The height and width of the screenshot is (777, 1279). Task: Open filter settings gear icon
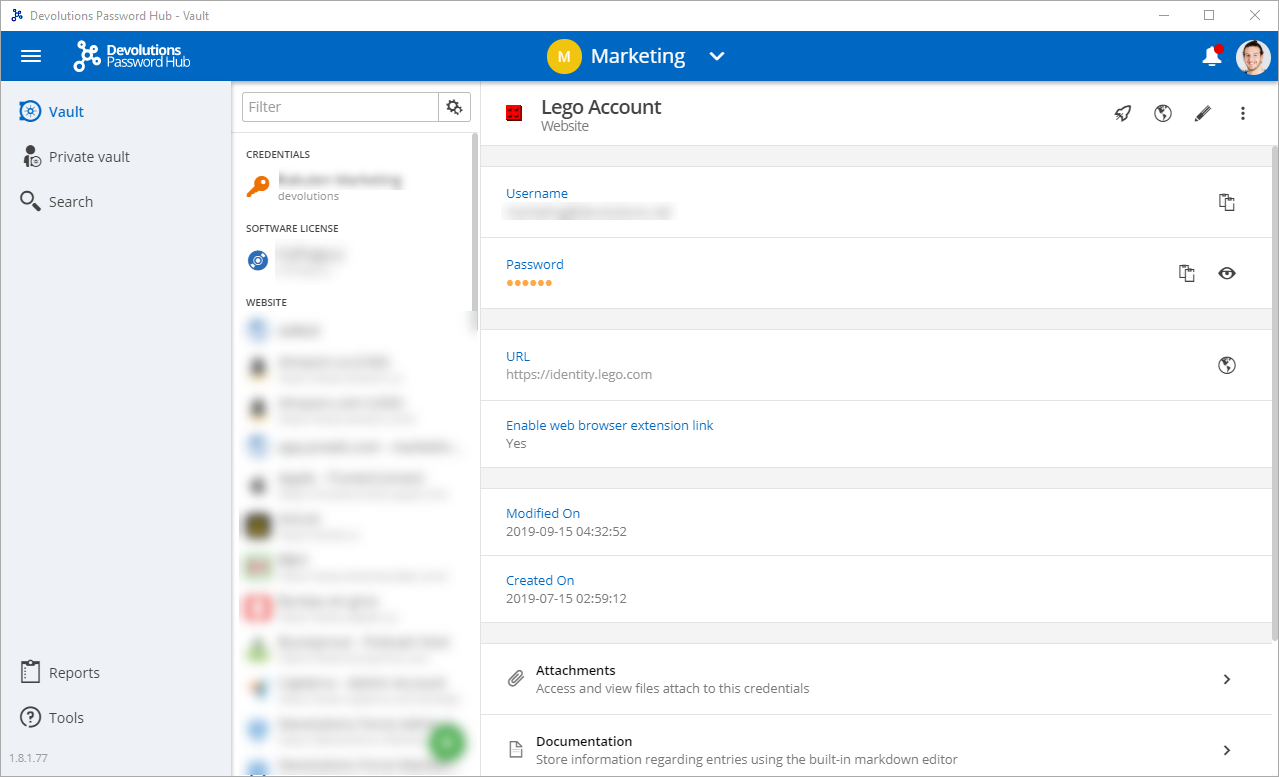[x=454, y=107]
